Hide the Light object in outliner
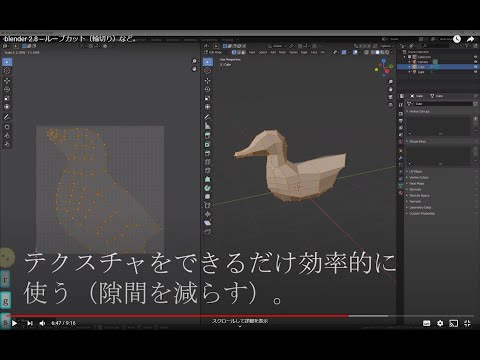 click(x=475, y=72)
